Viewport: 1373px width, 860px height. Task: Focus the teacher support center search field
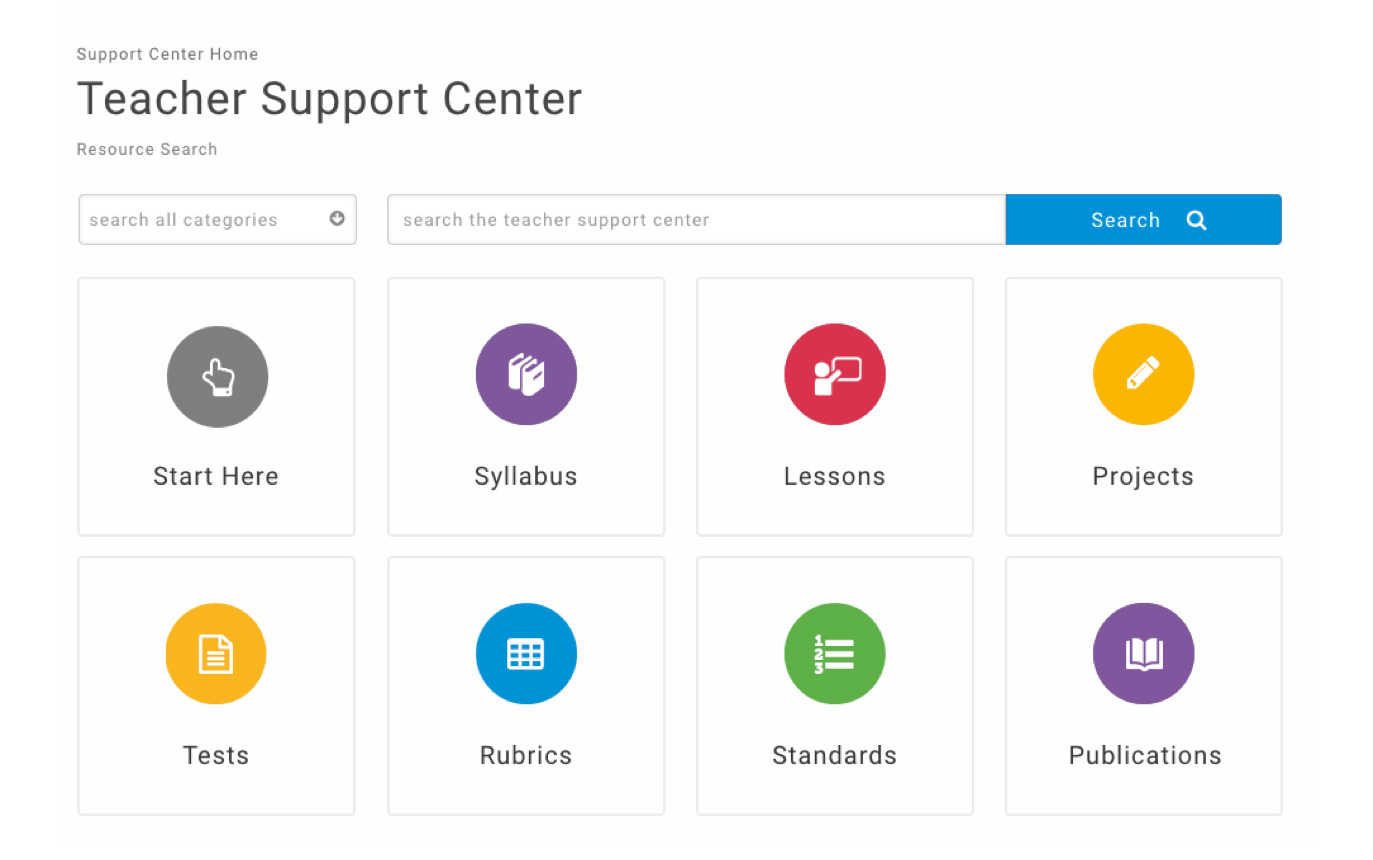coord(696,220)
